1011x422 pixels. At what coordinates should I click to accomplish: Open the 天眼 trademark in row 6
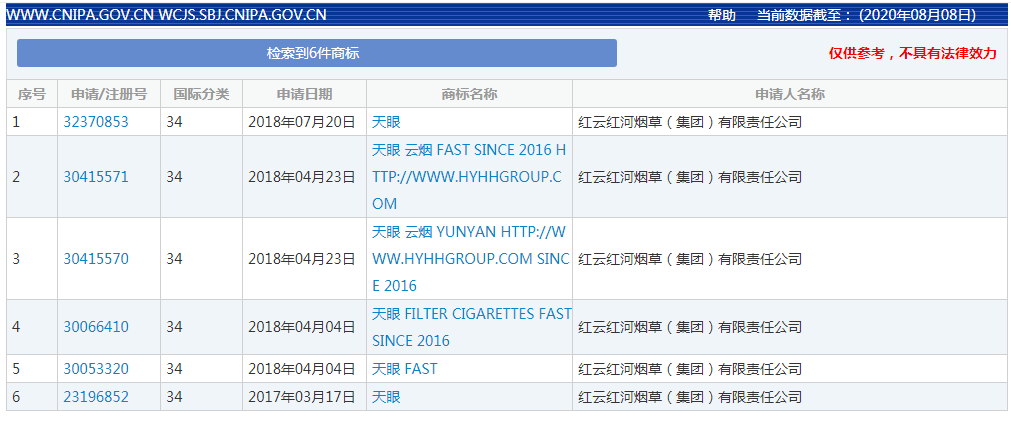[x=386, y=397]
